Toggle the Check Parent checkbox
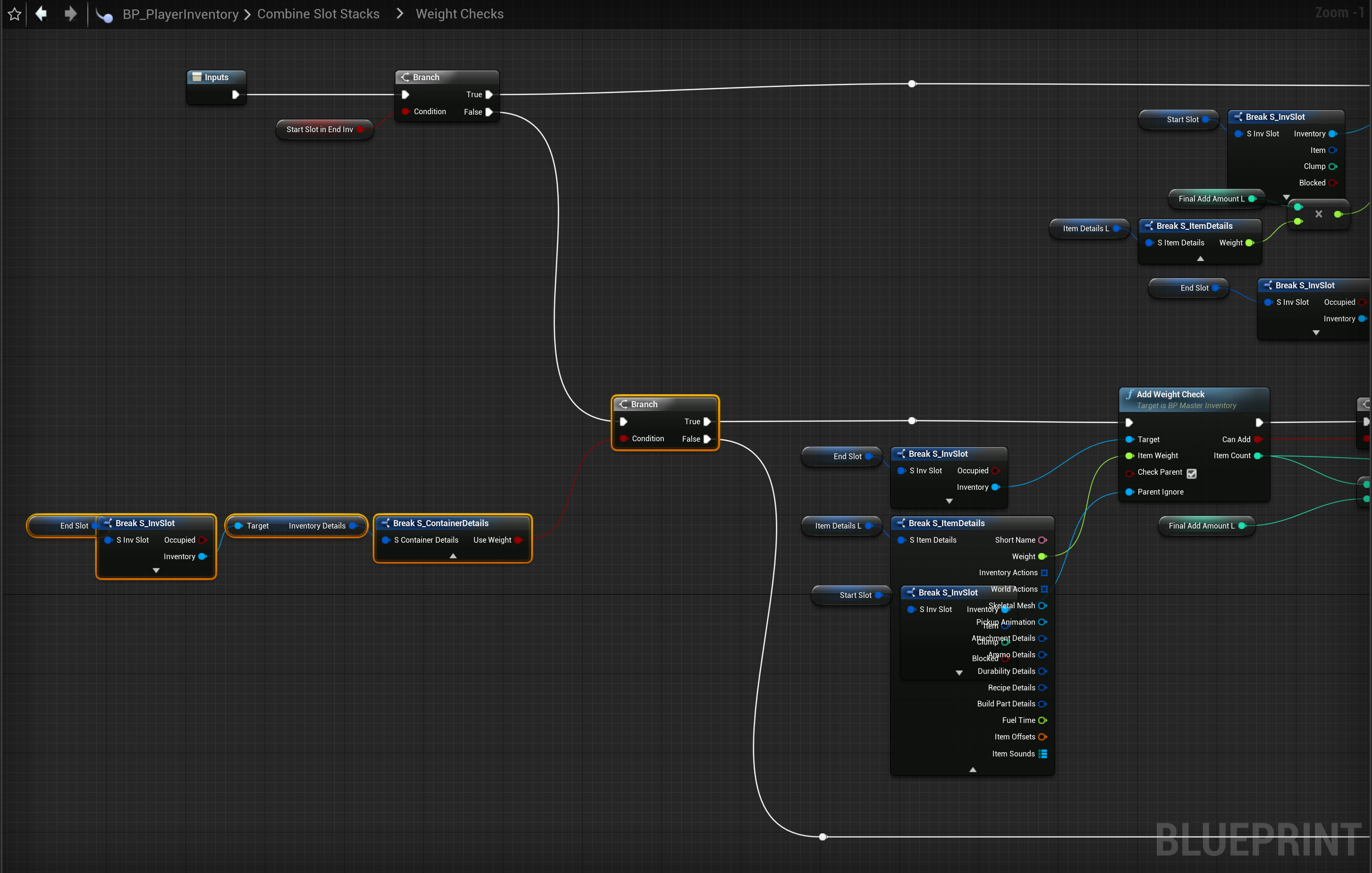Screen dimensions: 1372x873 [x=1191, y=473]
